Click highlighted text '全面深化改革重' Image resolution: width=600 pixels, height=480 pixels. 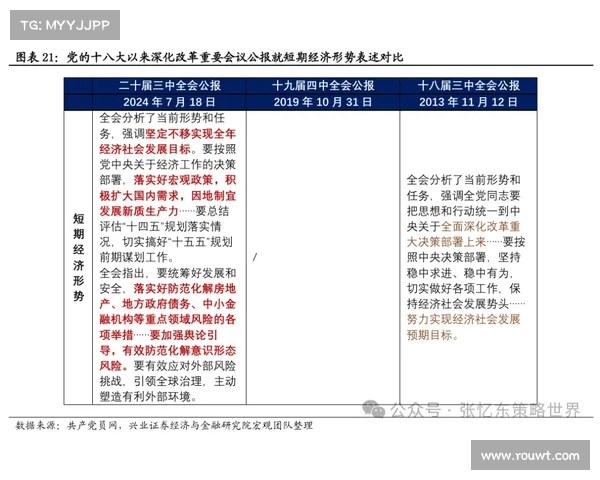coord(480,226)
